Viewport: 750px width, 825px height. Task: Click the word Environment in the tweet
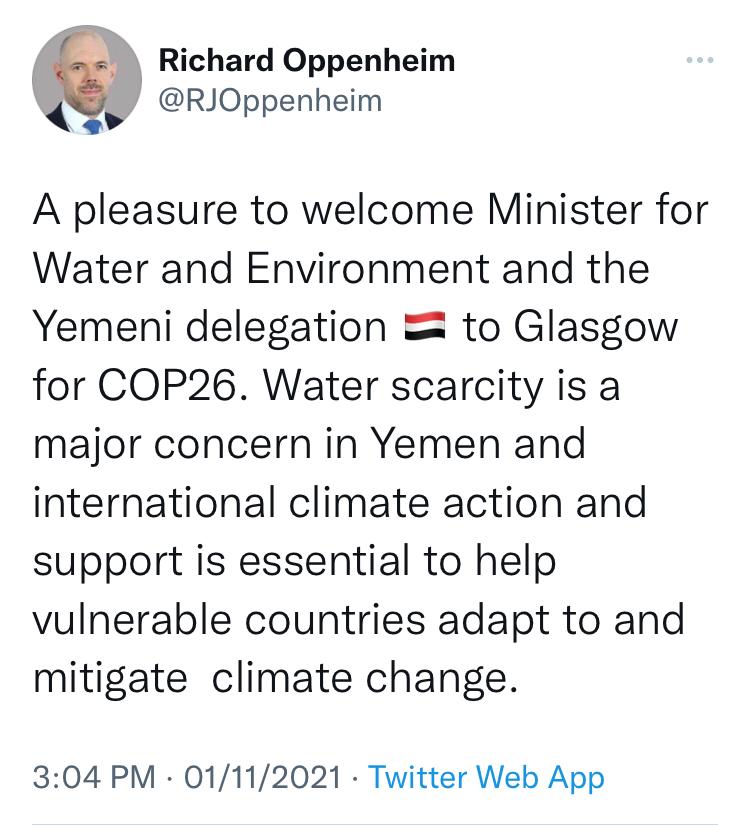368,269
